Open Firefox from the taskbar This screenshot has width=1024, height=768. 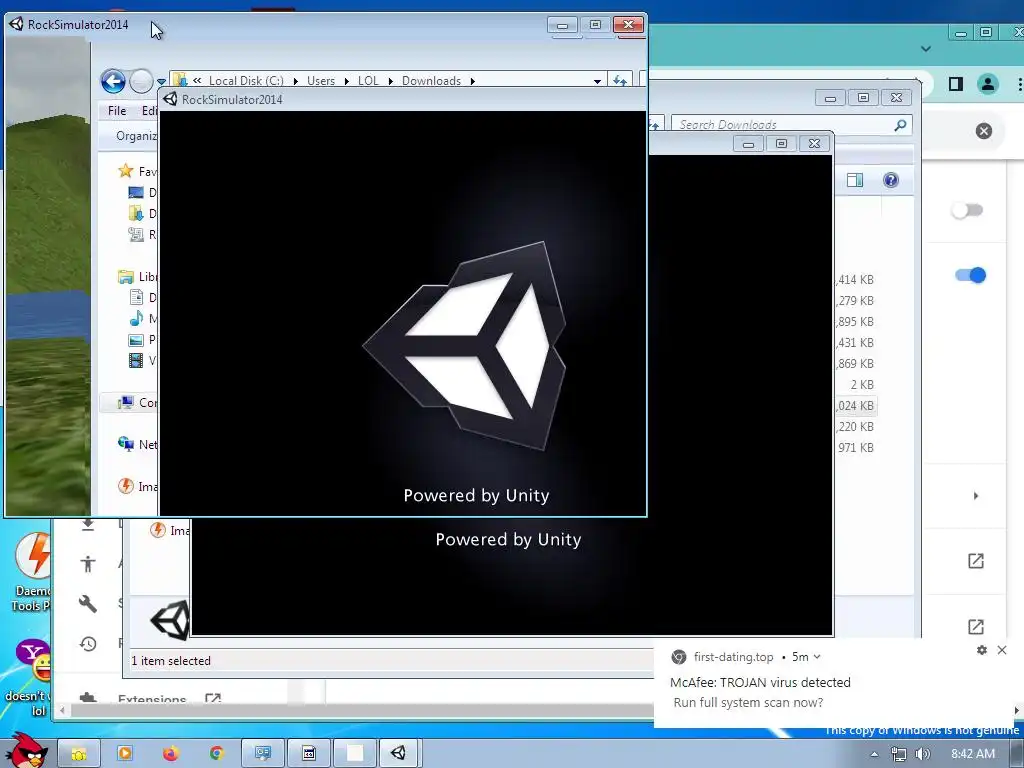(x=170, y=754)
